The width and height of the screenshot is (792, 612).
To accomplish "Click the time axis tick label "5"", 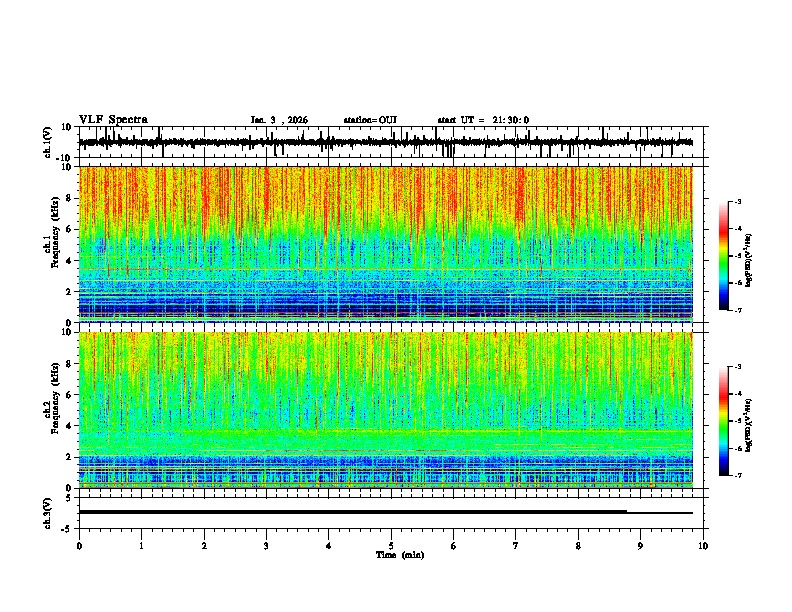I will point(391,546).
